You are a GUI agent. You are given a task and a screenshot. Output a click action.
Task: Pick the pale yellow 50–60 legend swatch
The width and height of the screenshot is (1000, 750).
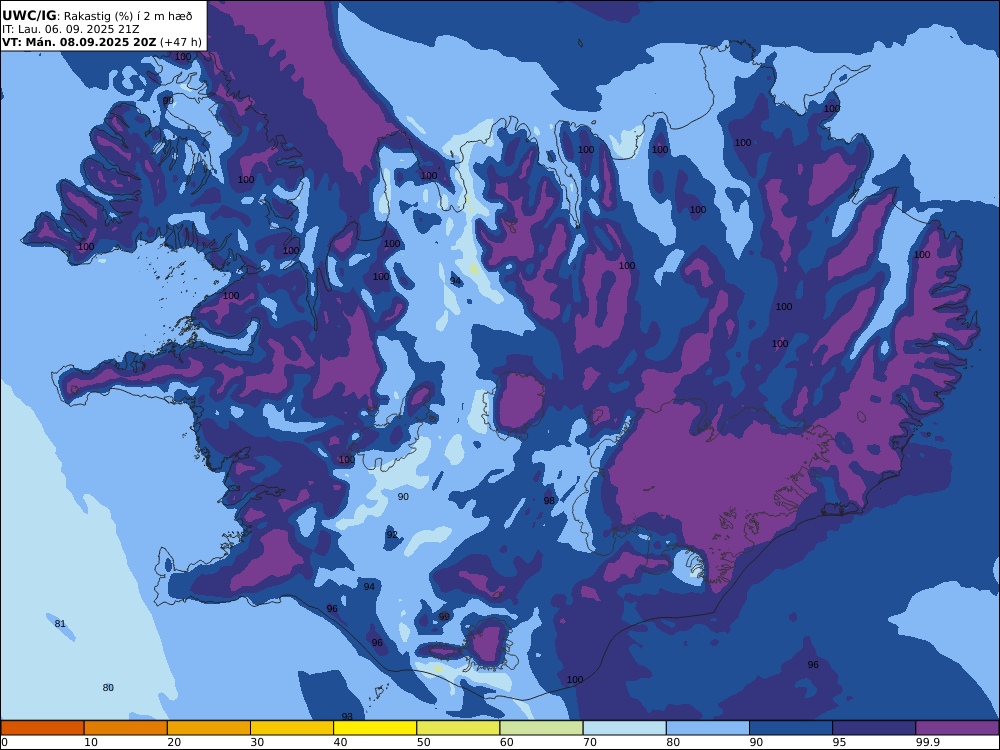pos(458,728)
